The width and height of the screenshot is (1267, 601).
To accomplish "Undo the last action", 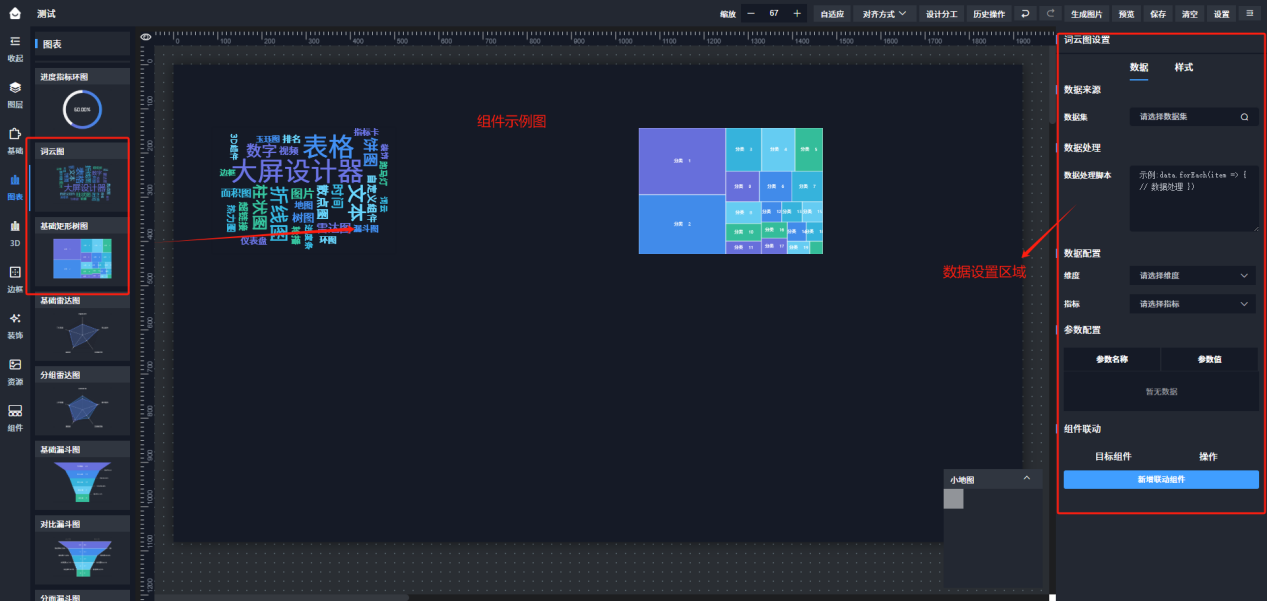I will [1025, 14].
